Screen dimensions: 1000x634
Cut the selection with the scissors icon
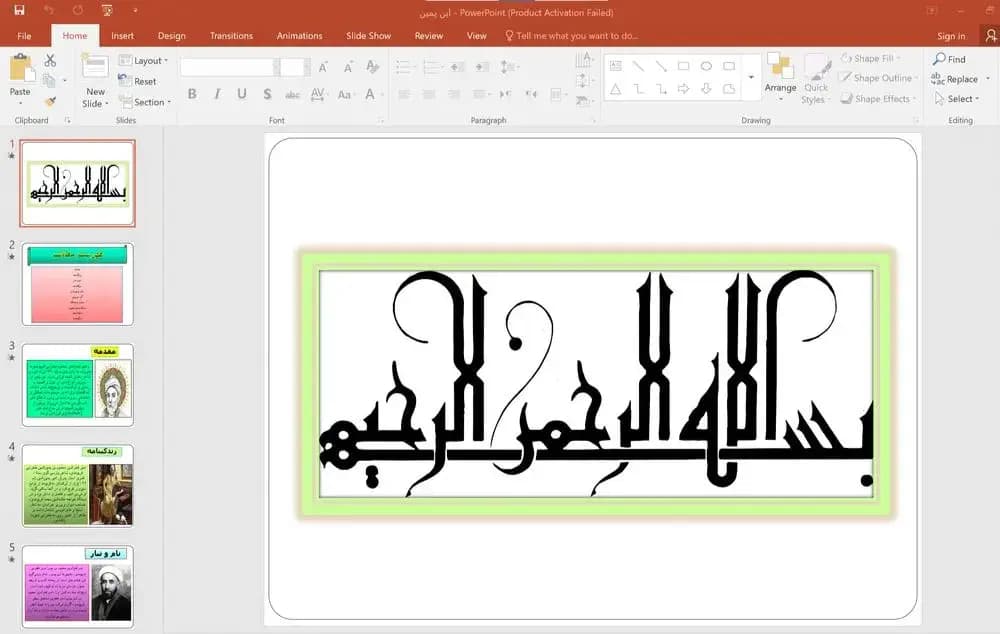pos(50,61)
